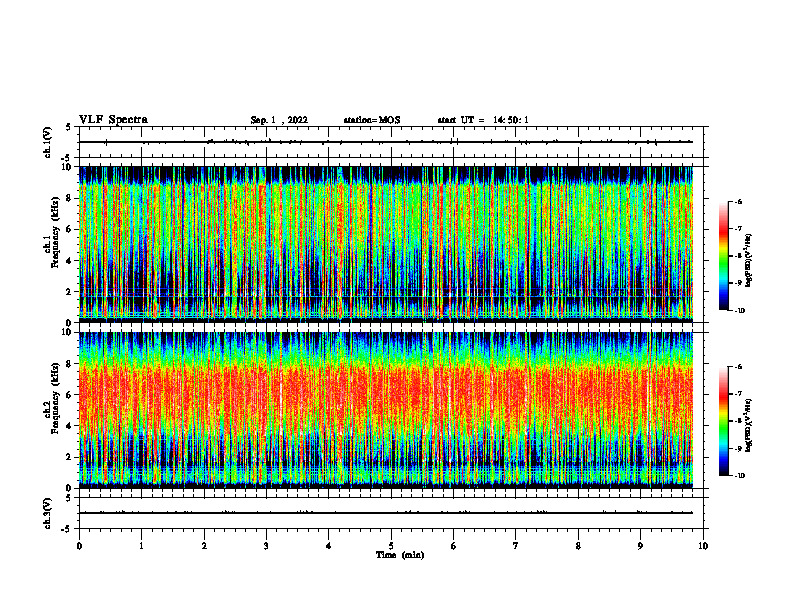
Task: Click the "2" kHz tick of ch.2 spectrogram
Action: point(70,457)
